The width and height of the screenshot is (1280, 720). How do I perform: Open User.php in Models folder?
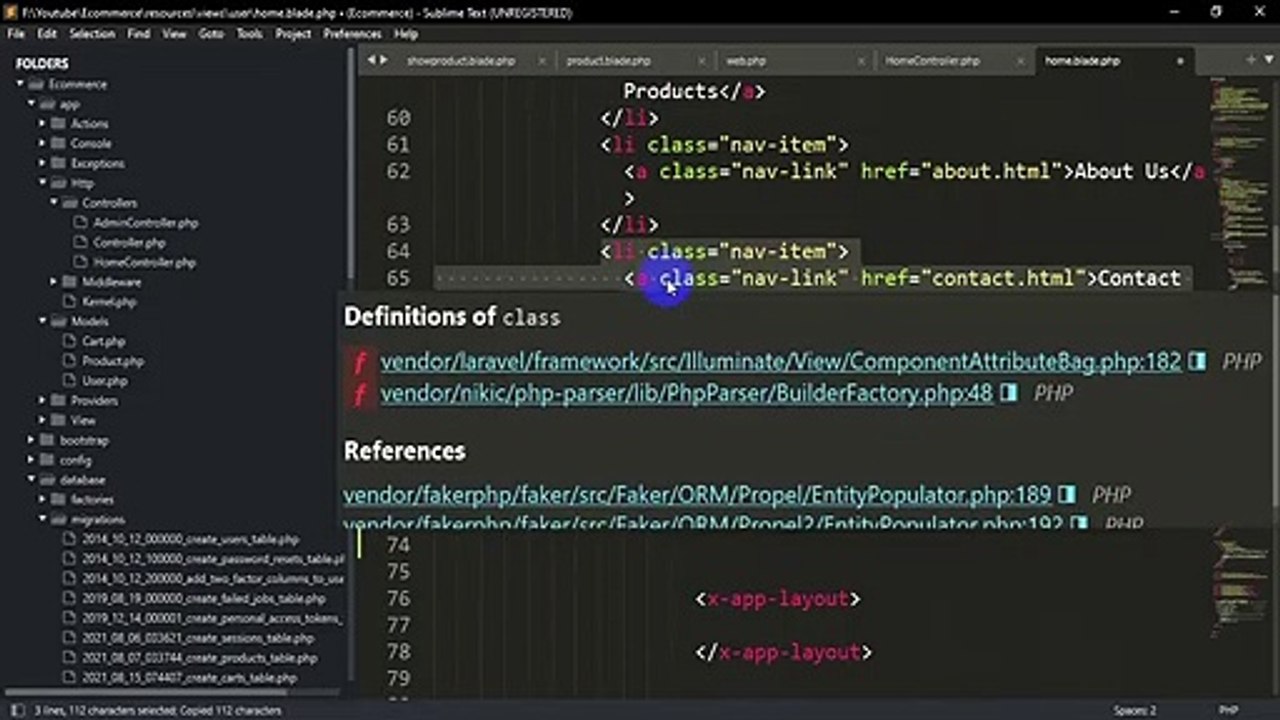(x=104, y=381)
